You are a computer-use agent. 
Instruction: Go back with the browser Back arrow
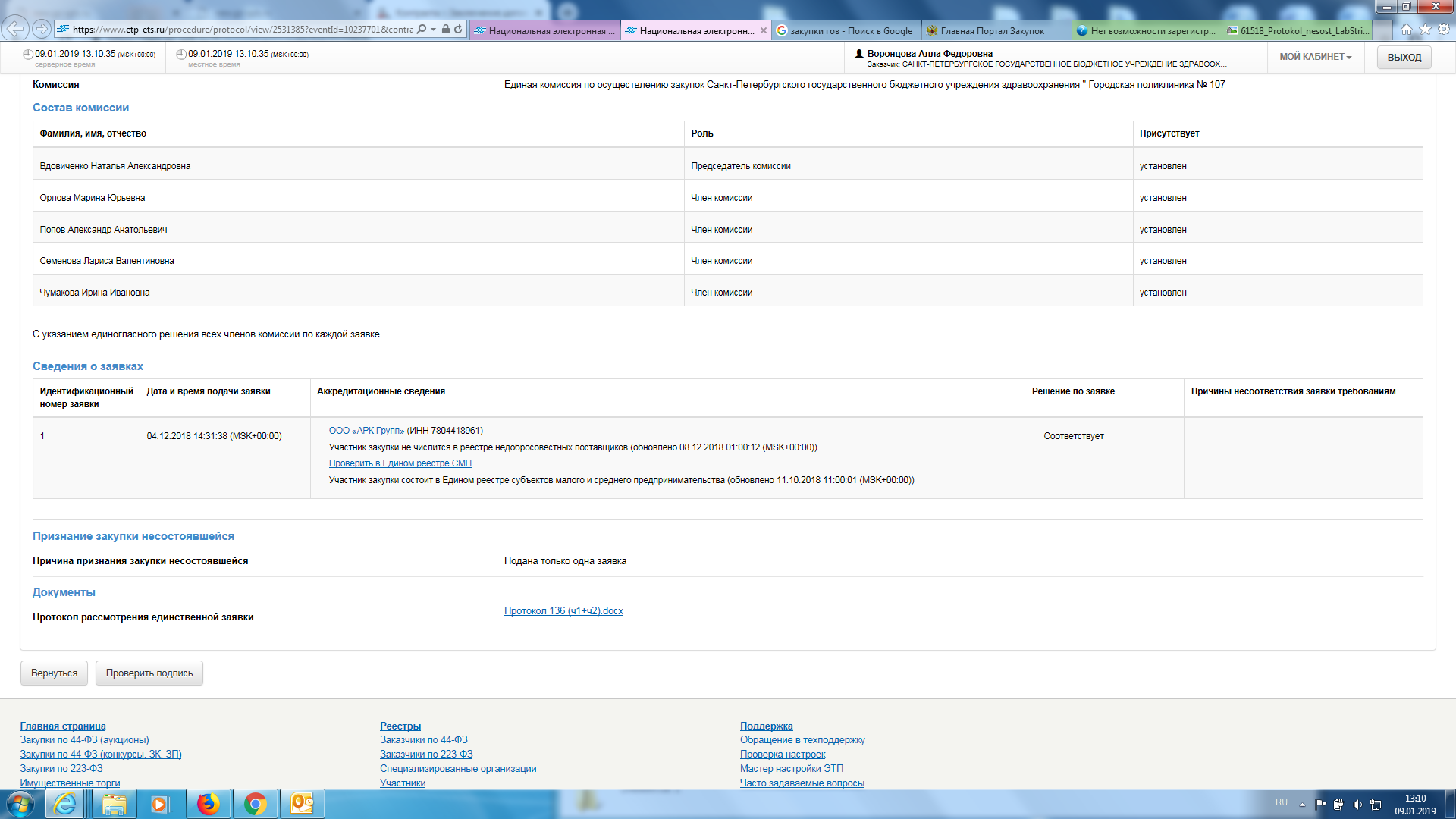[15, 30]
